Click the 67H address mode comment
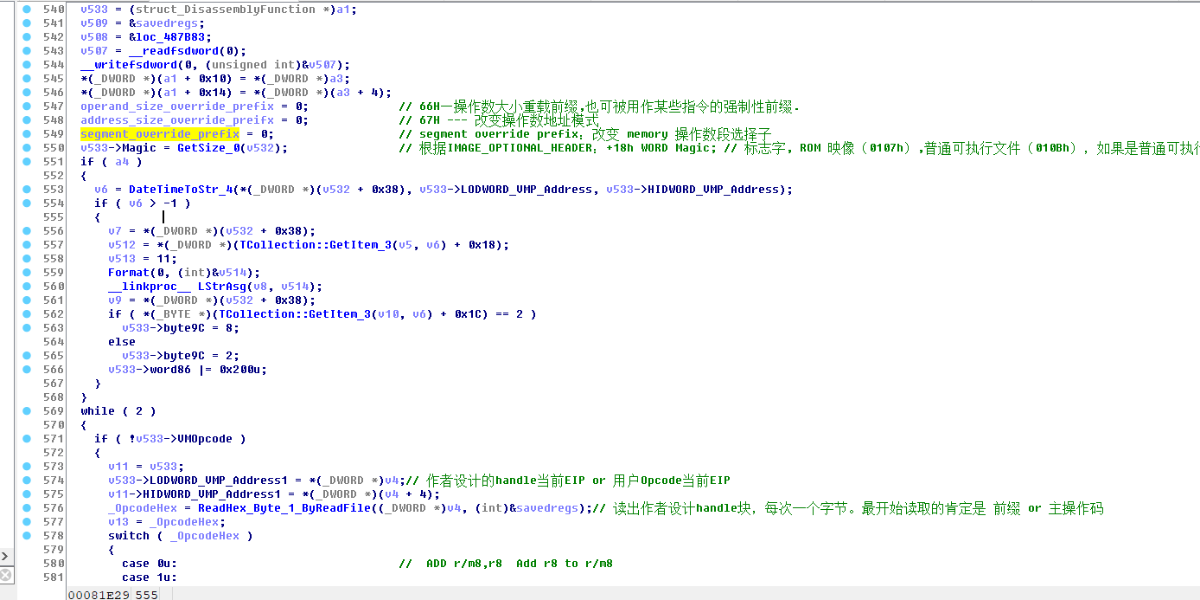1200x600 pixels. [x=498, y=120]
